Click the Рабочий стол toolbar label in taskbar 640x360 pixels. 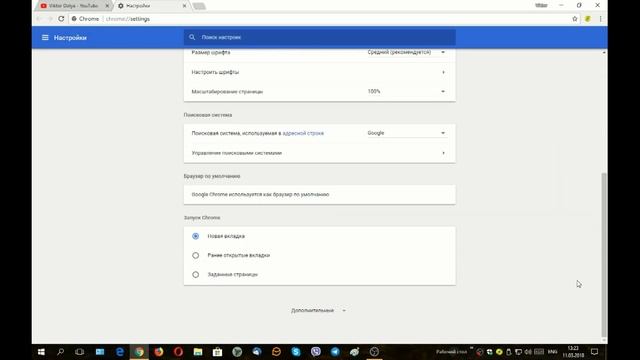click(x=451, y=352)
